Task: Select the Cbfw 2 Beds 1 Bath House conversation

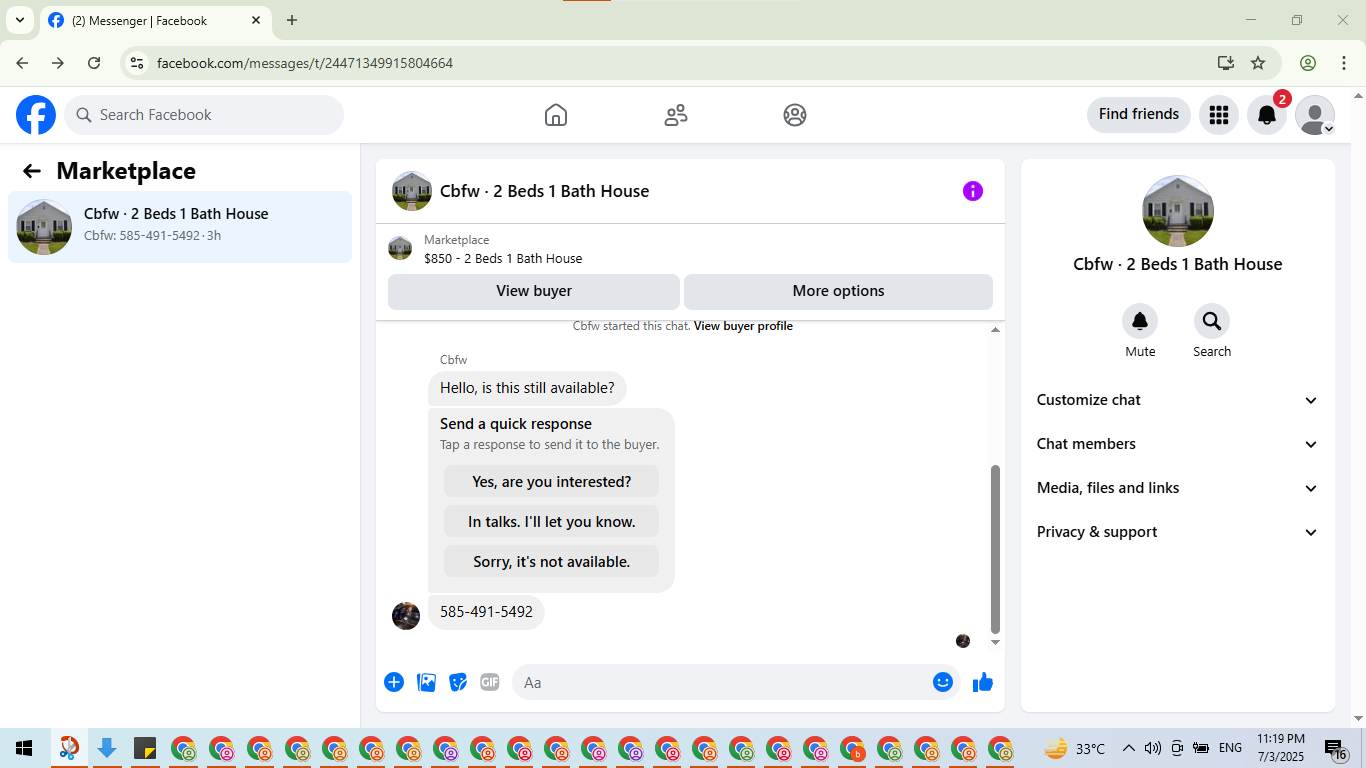Action: pos(180,227)
